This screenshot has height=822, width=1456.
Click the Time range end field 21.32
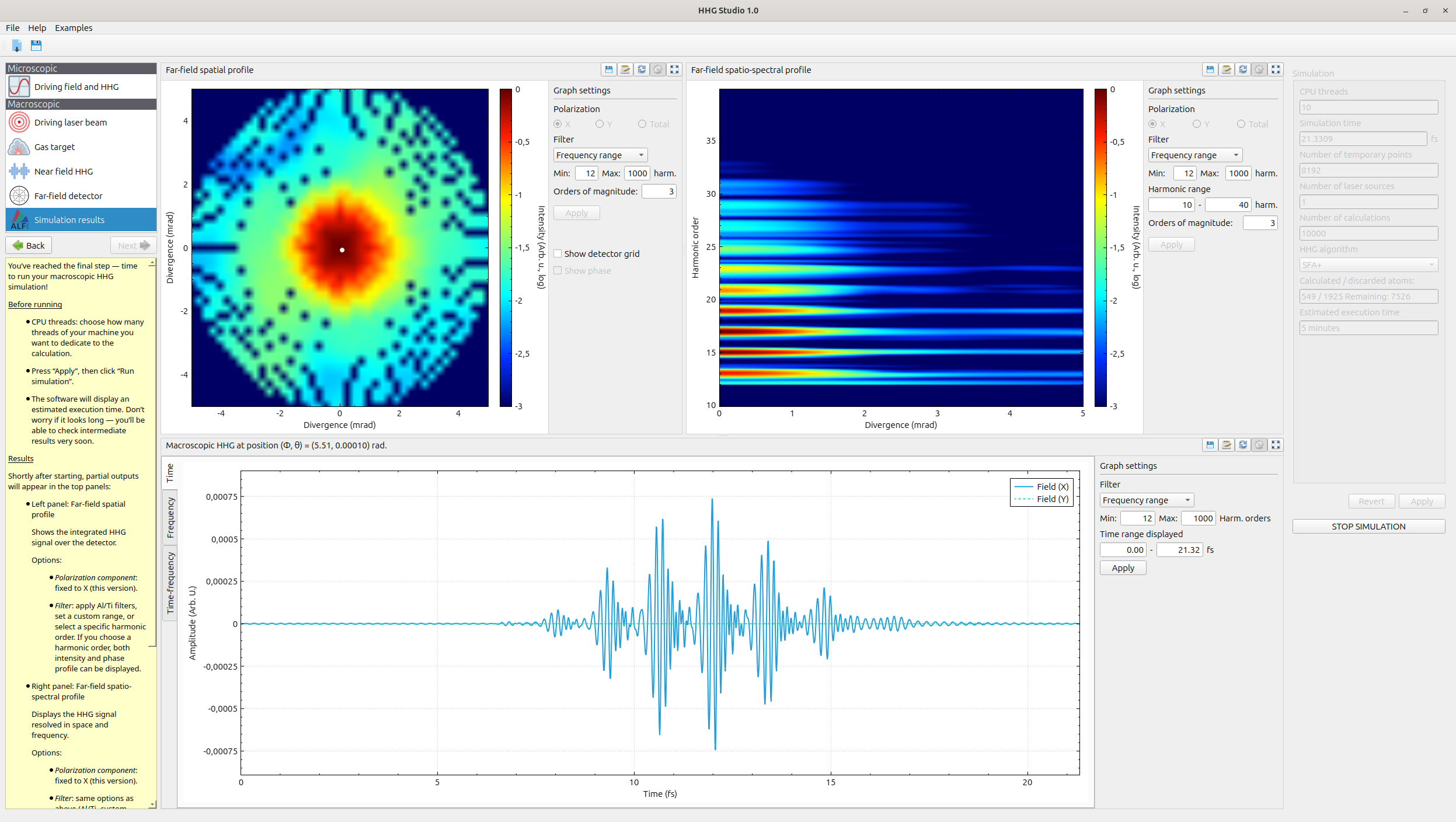pos(1179,550)
